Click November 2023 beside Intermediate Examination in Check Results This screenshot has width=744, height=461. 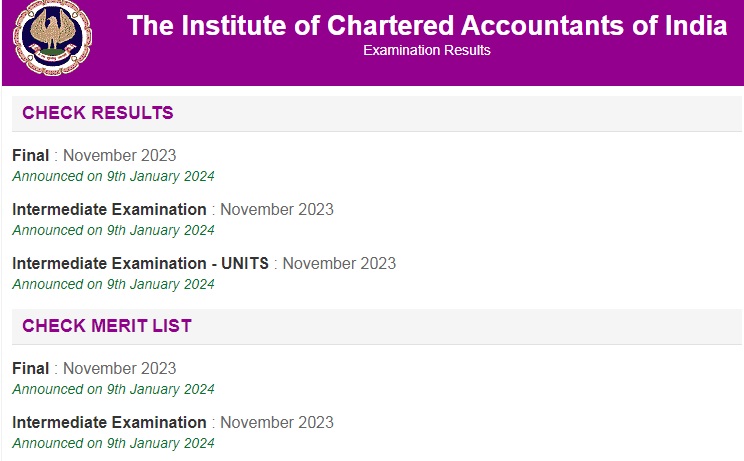pos(277,210)
